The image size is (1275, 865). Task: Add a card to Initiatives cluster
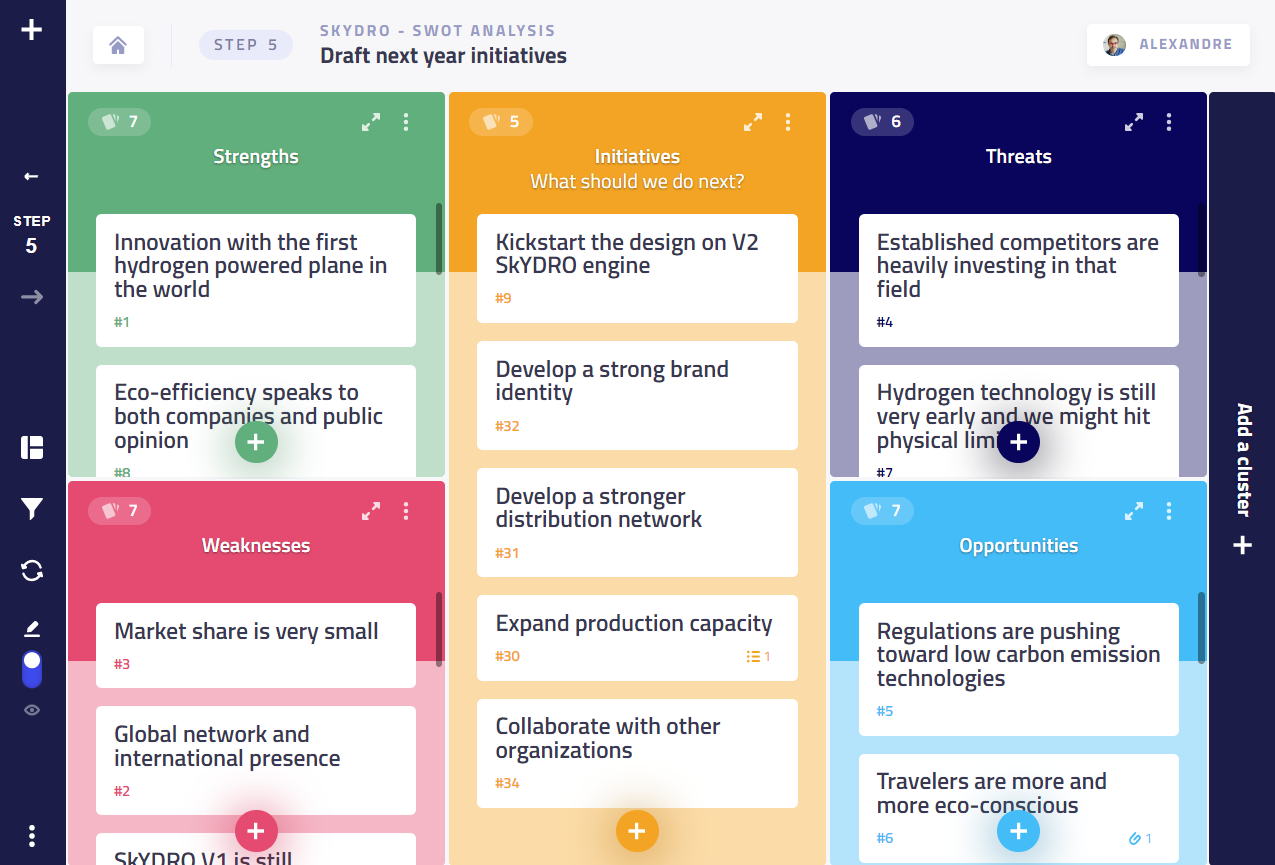[637, 831]
